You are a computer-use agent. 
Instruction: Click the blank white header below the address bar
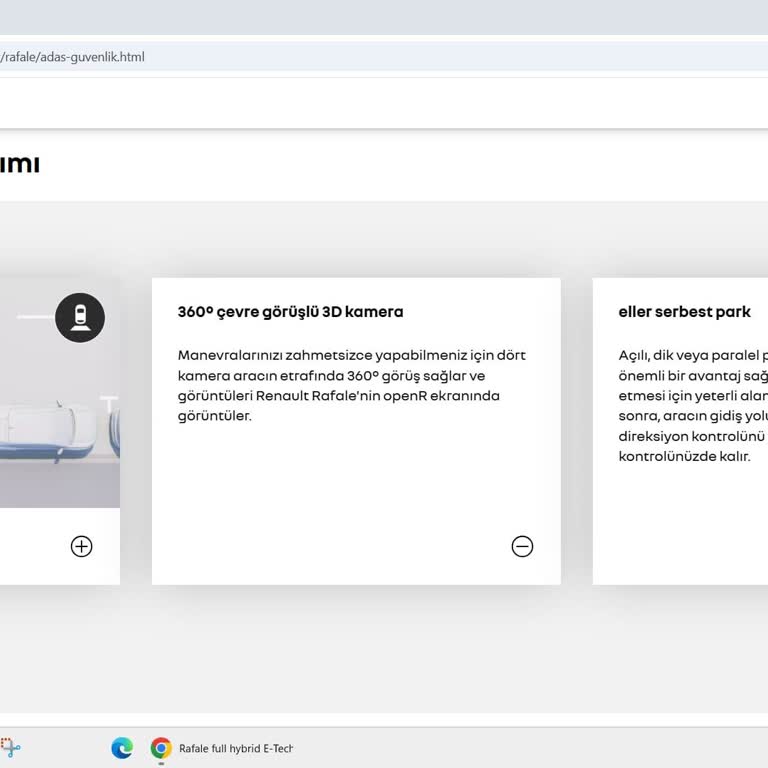[x=384, y=103]
